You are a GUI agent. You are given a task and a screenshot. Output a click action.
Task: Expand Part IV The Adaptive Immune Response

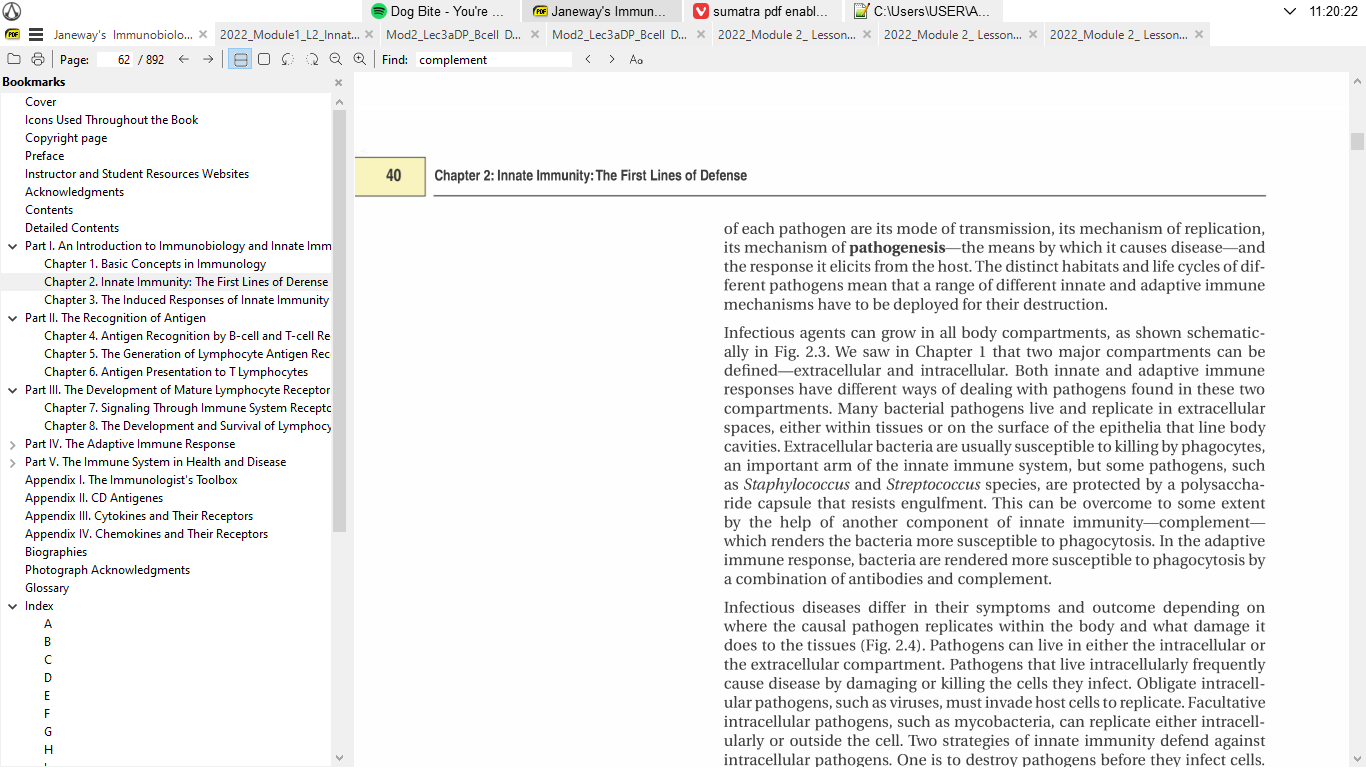(x=13, y=443)
